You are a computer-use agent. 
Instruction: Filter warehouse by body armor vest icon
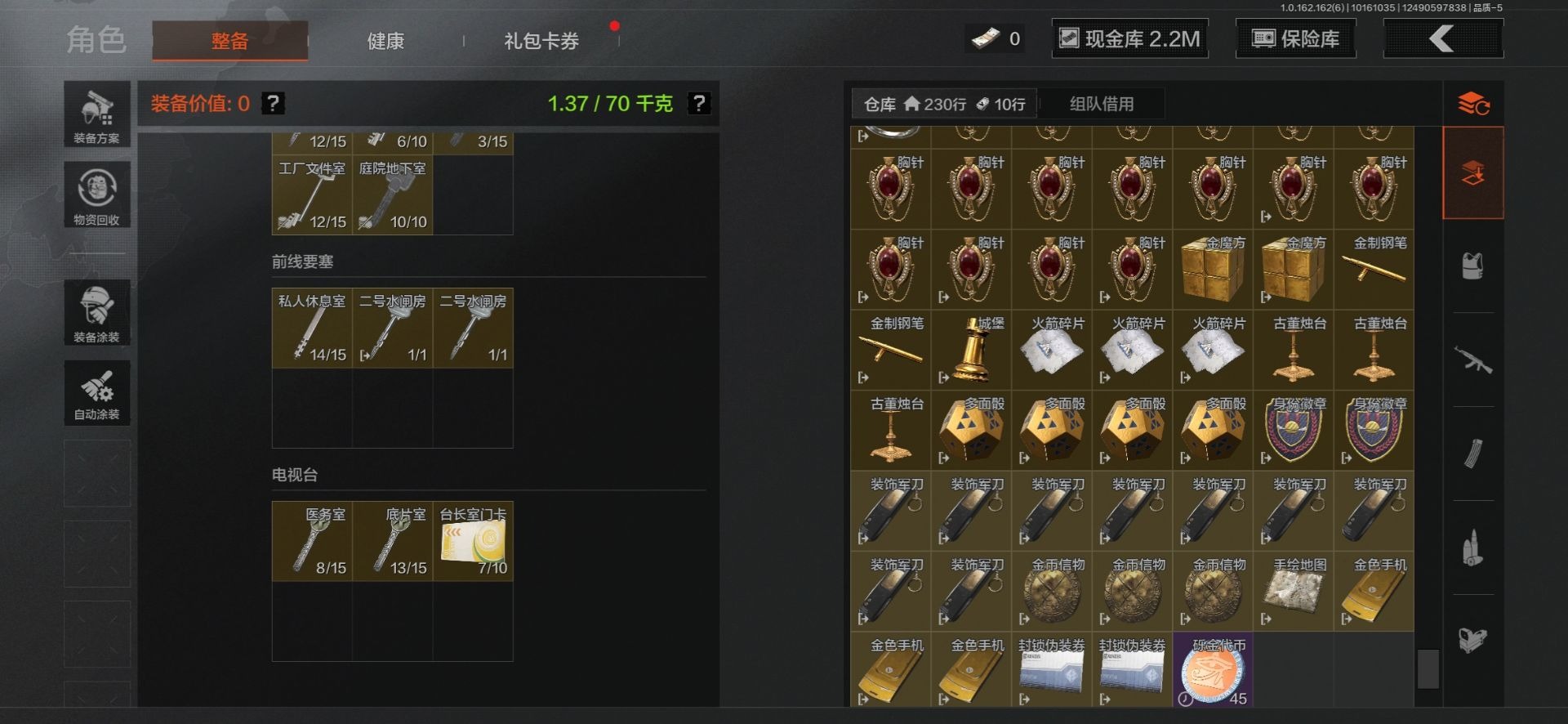pyautogui.click(x=1473, y=266)
